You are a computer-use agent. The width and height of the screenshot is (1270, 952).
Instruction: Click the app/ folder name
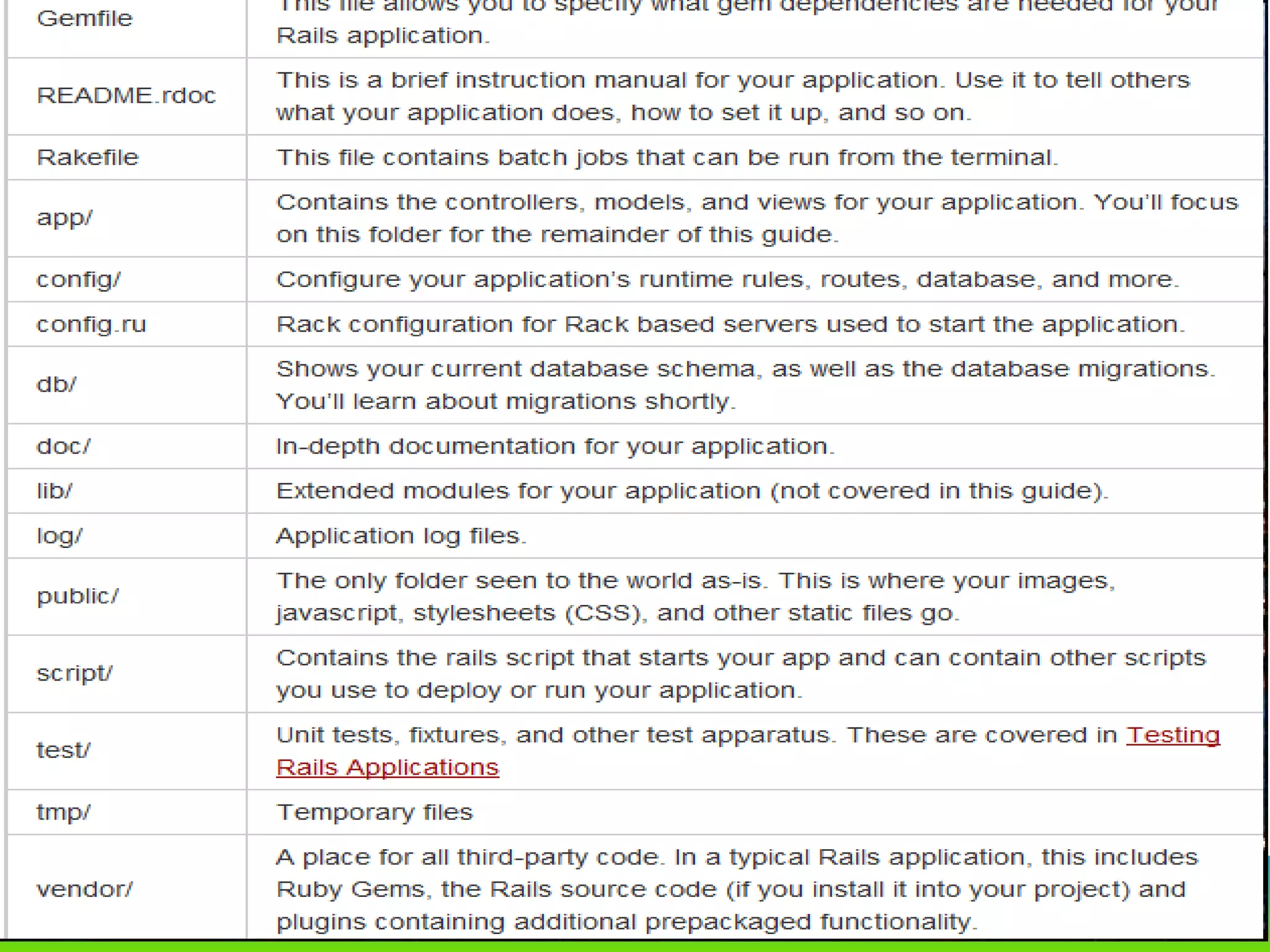[64, 218]
